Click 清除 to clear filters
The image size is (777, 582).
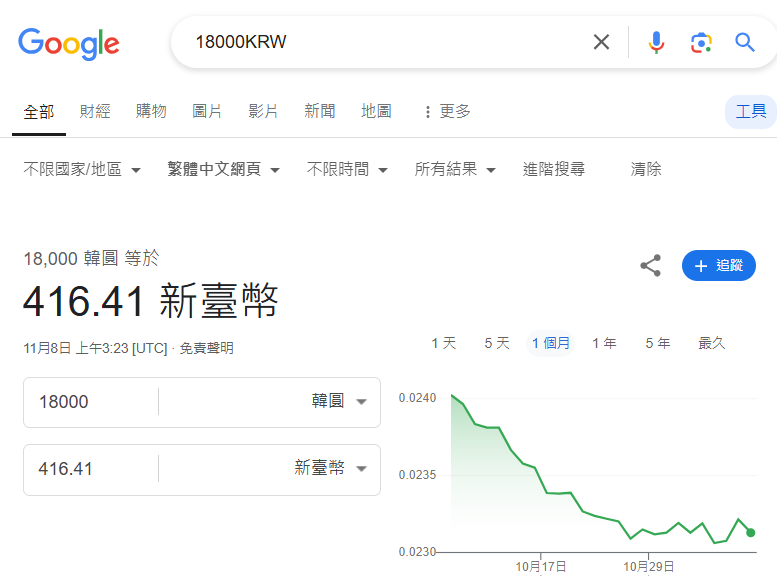(x=646, y=170)
